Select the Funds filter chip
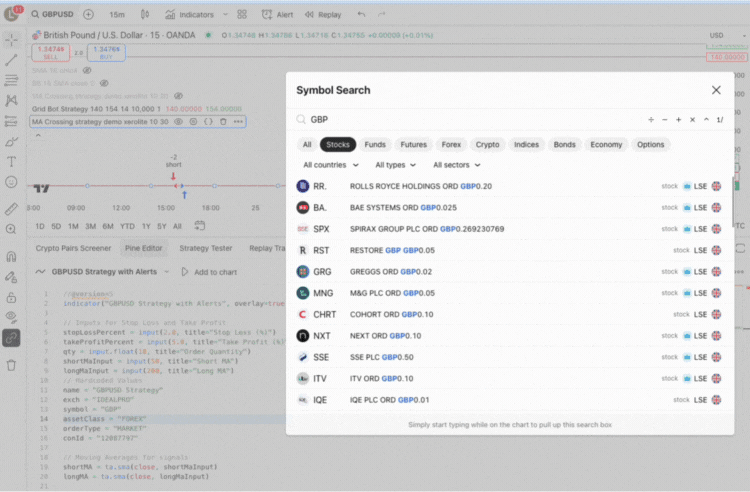 click(375, 144)
